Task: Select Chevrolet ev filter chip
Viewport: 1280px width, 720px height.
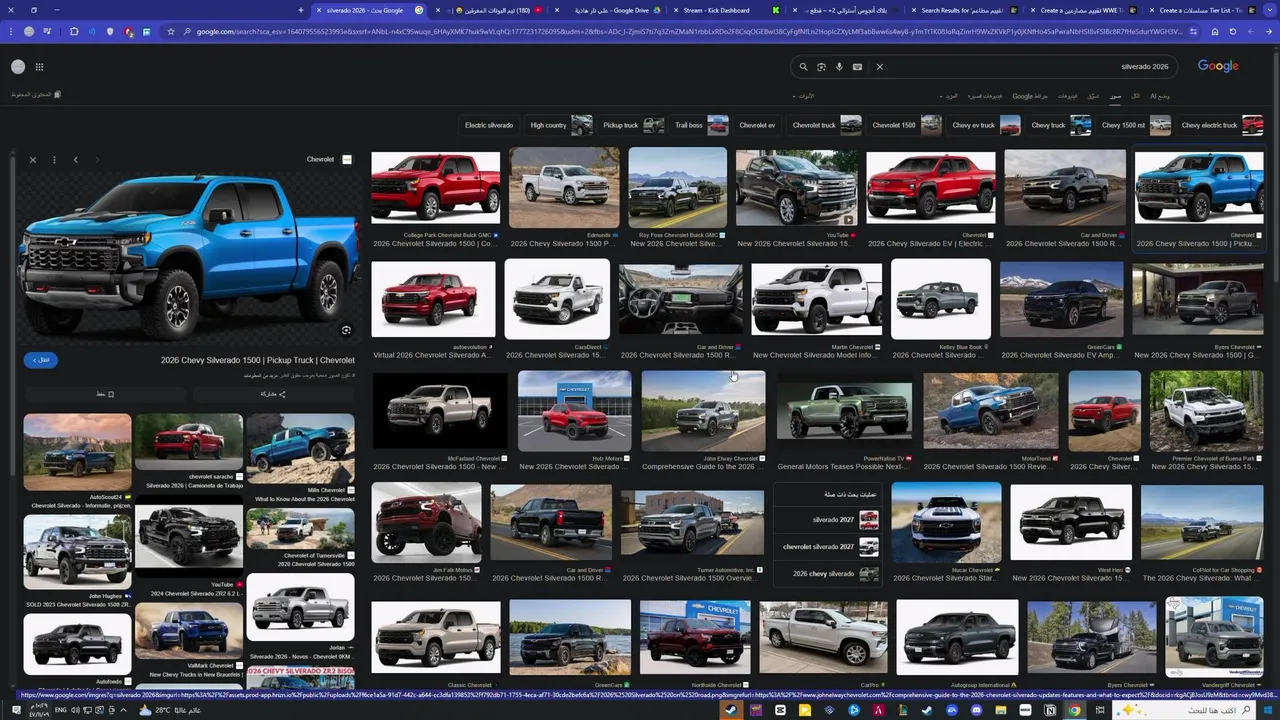Action: click(757, 125)
